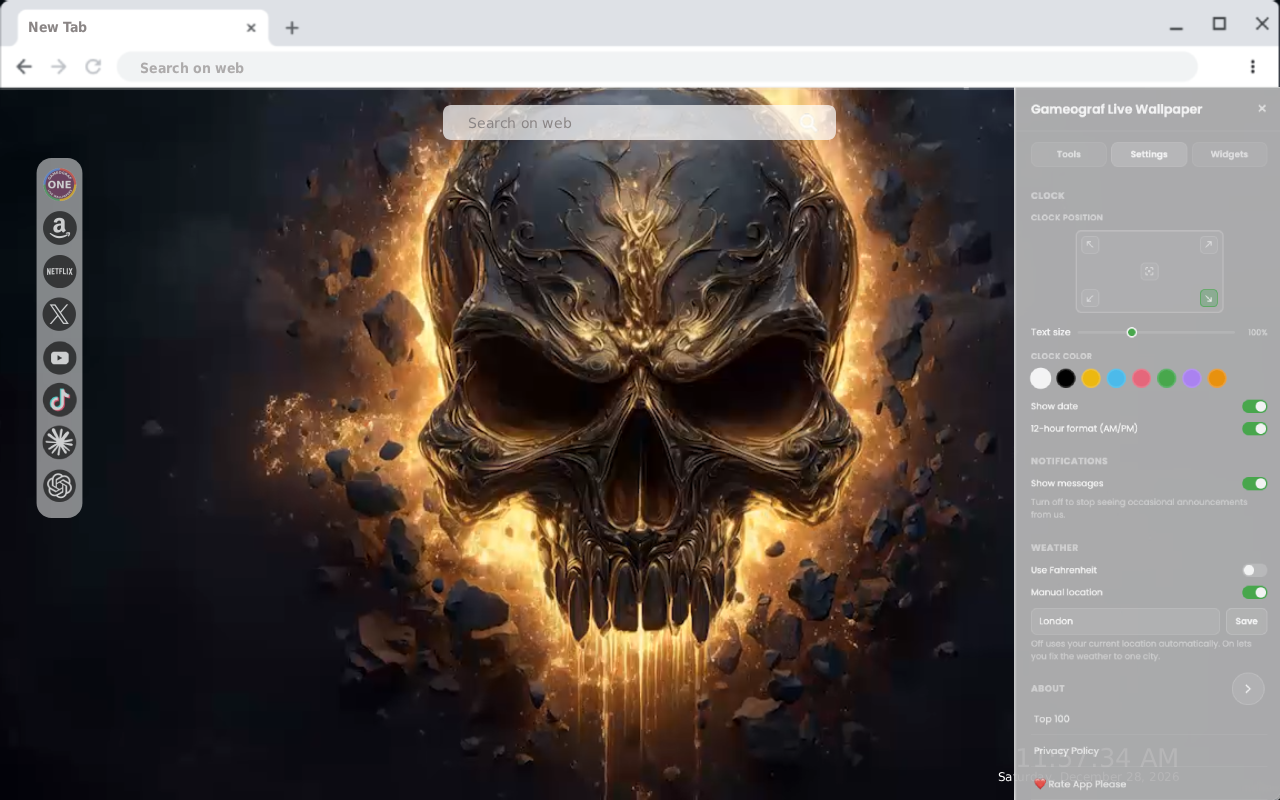The width and height of the screenshot is (1280, 800).
Task: Turn off the Show messages toggle
Action: (x=1254, y=483)
